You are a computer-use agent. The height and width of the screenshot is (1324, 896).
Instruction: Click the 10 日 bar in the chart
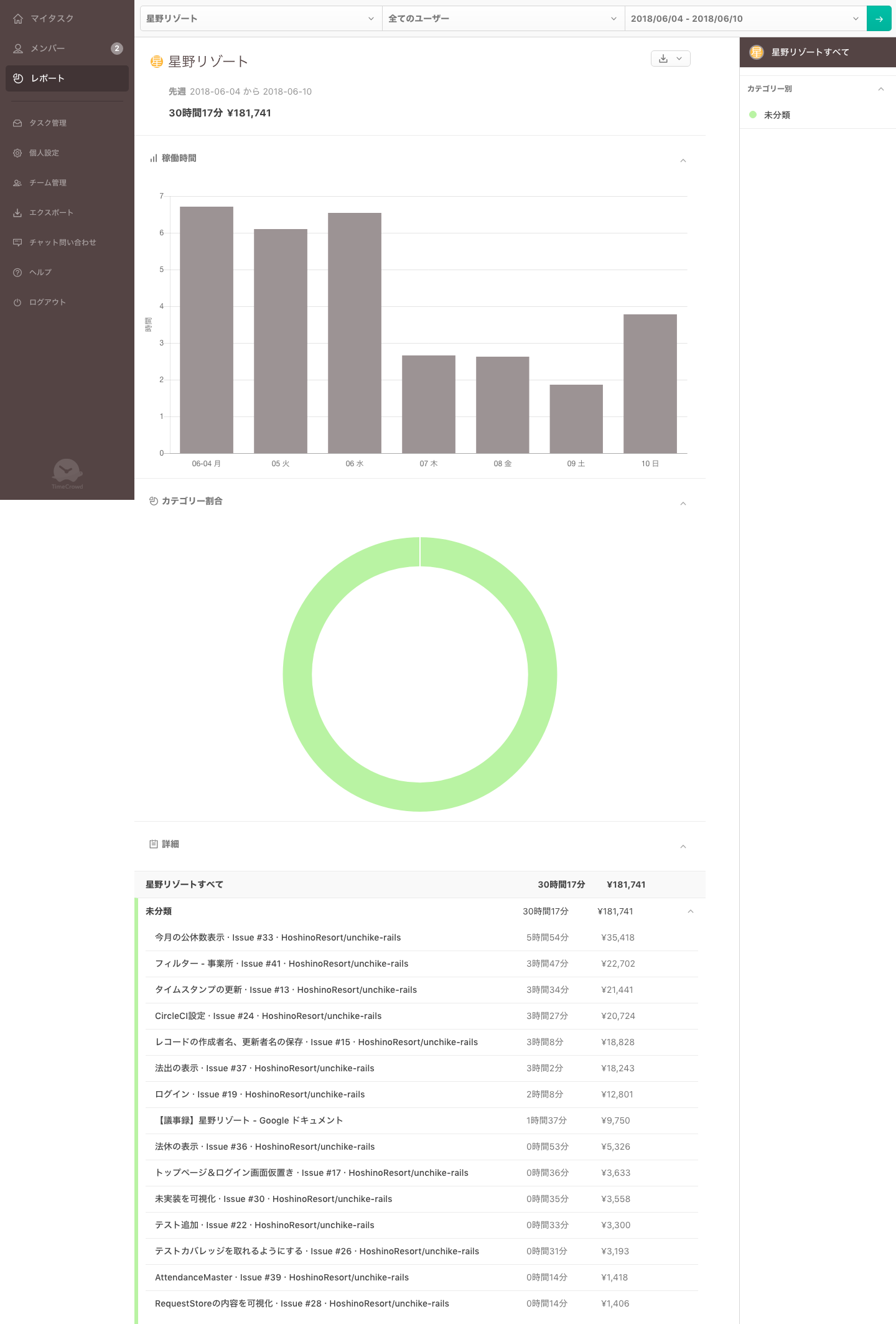pos(650,383)
